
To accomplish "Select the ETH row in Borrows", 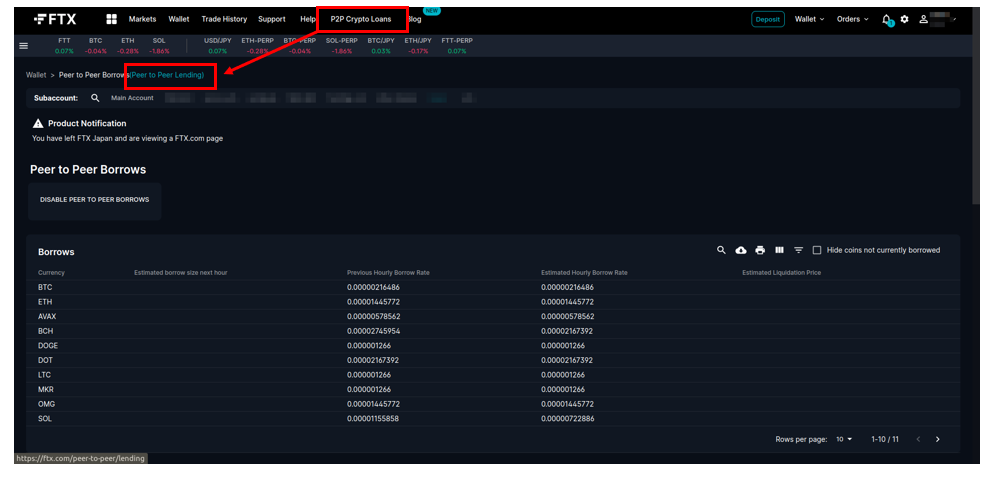I will (493, 302).
